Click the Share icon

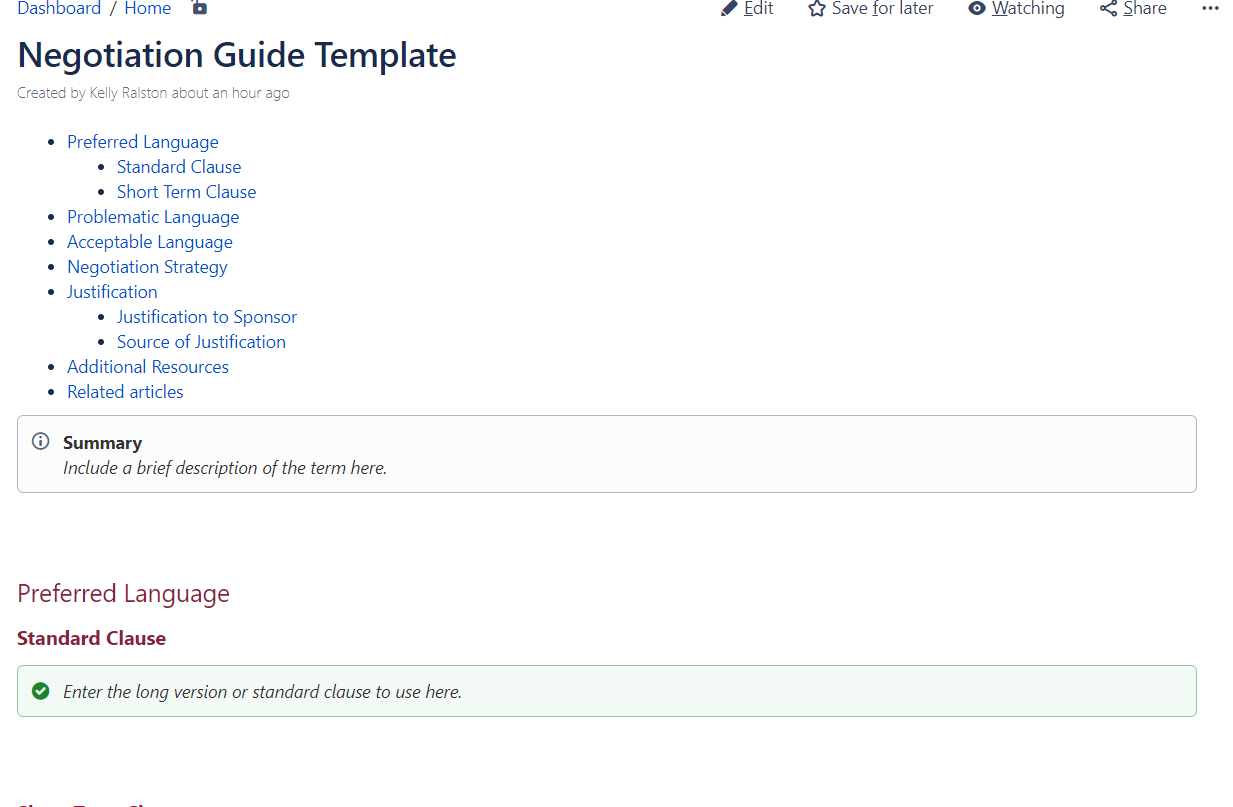point(1108,8)
